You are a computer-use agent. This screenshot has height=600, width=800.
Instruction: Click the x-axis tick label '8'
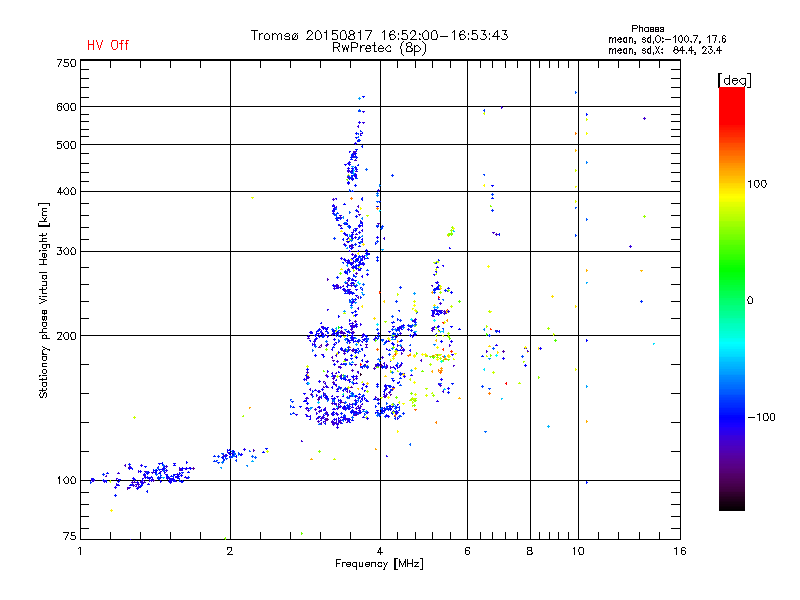[530, 551]
